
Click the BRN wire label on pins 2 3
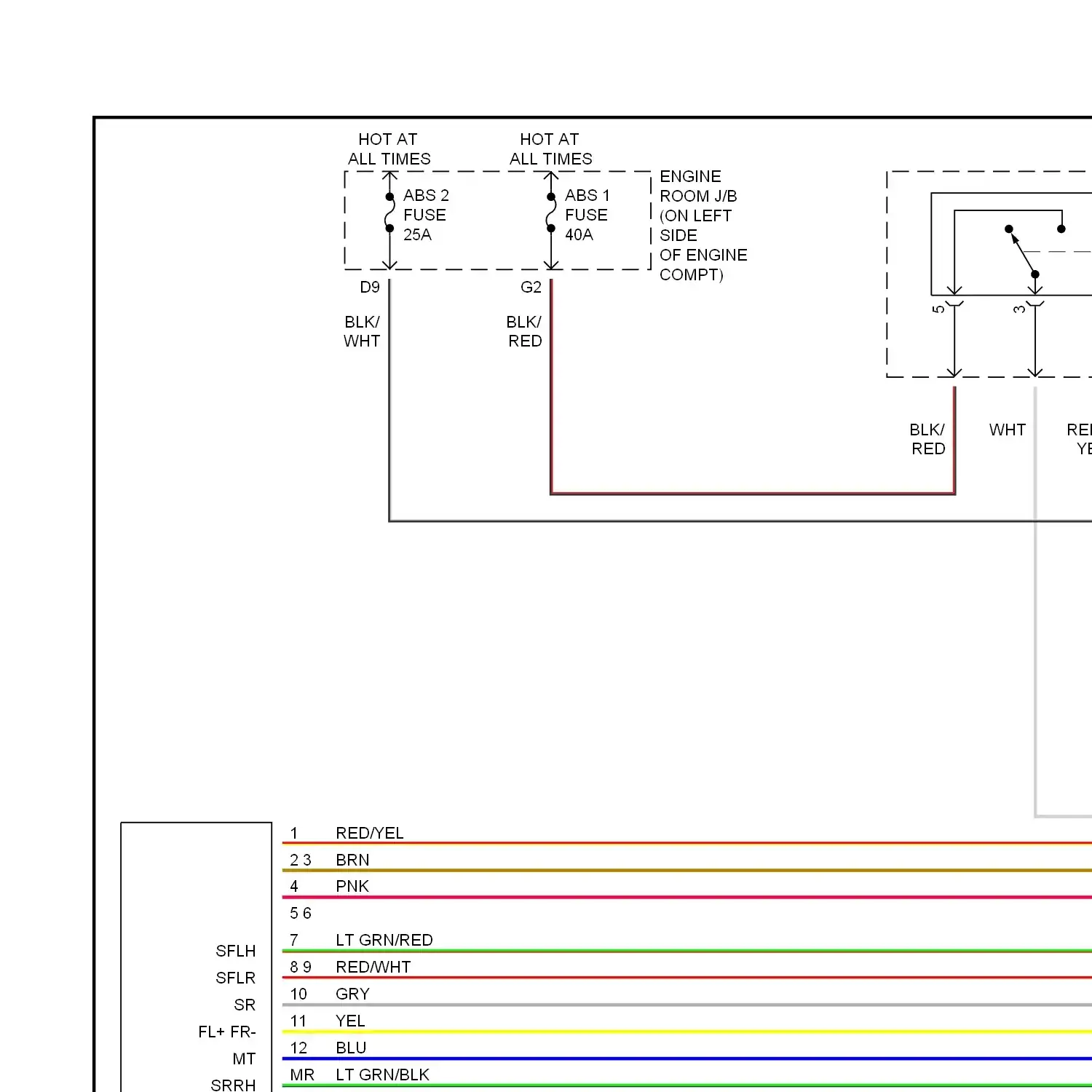point(352,860)
